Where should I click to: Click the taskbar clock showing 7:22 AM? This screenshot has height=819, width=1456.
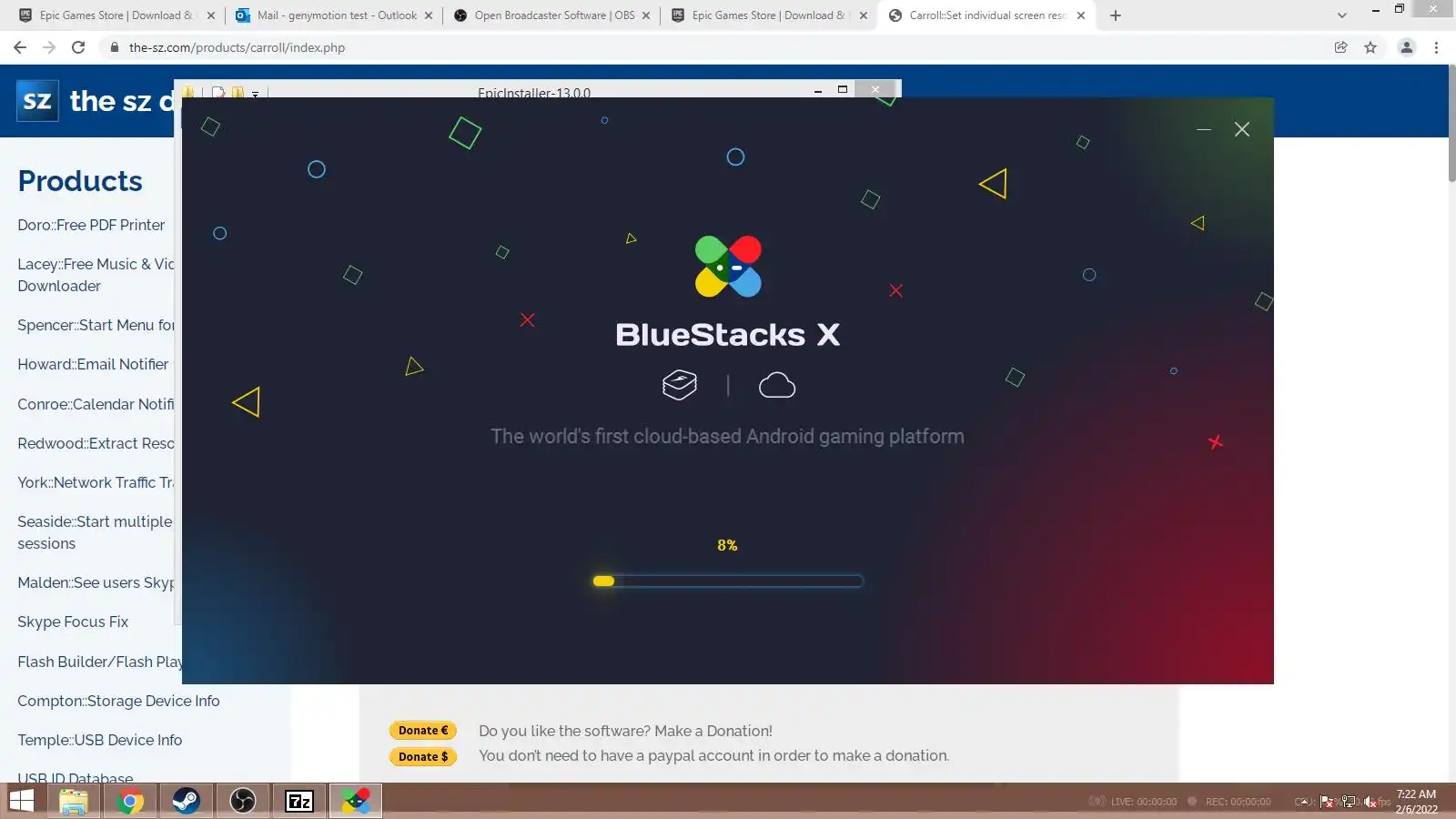pyautogui.click(x=1417, y=801)
